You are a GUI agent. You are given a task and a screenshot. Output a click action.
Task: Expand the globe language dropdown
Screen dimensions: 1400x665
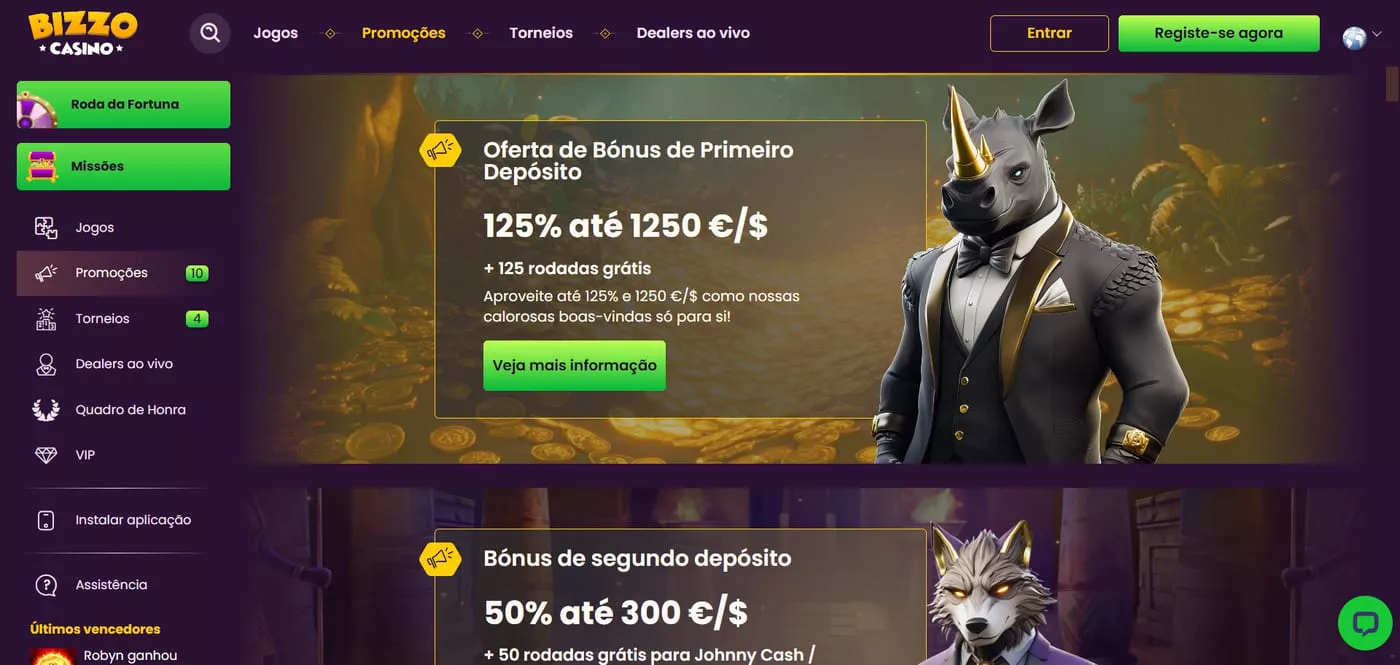coord(1362,37)
